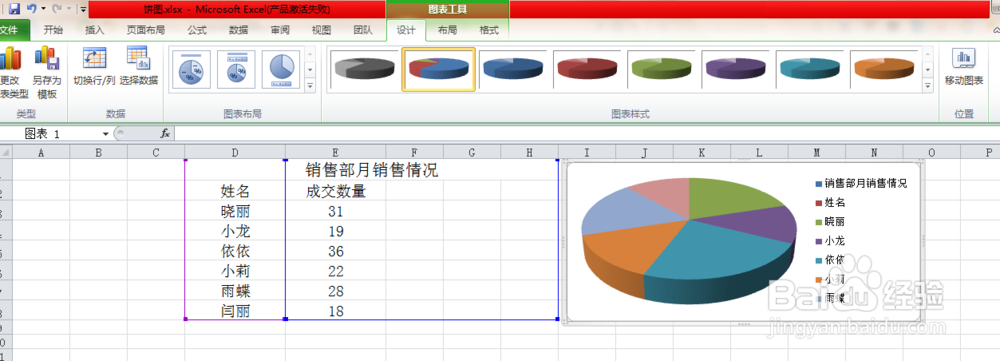Select the cell with name 雨蝶

pos(235,291)
